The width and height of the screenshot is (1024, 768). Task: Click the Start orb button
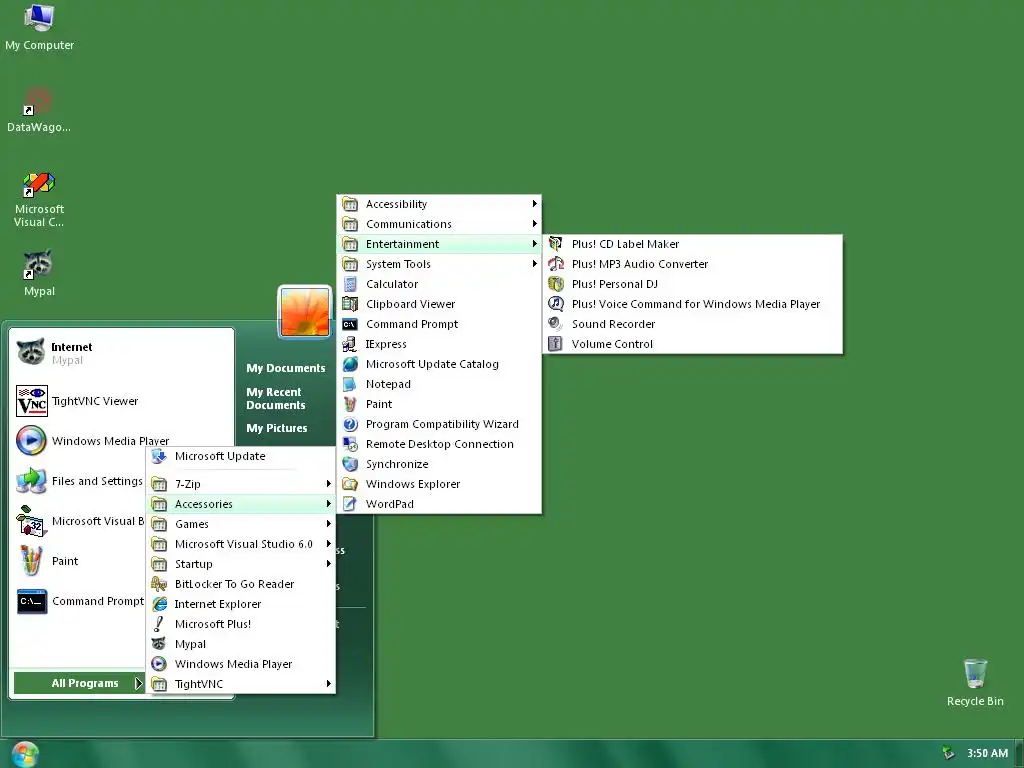(x=24, y=755)
